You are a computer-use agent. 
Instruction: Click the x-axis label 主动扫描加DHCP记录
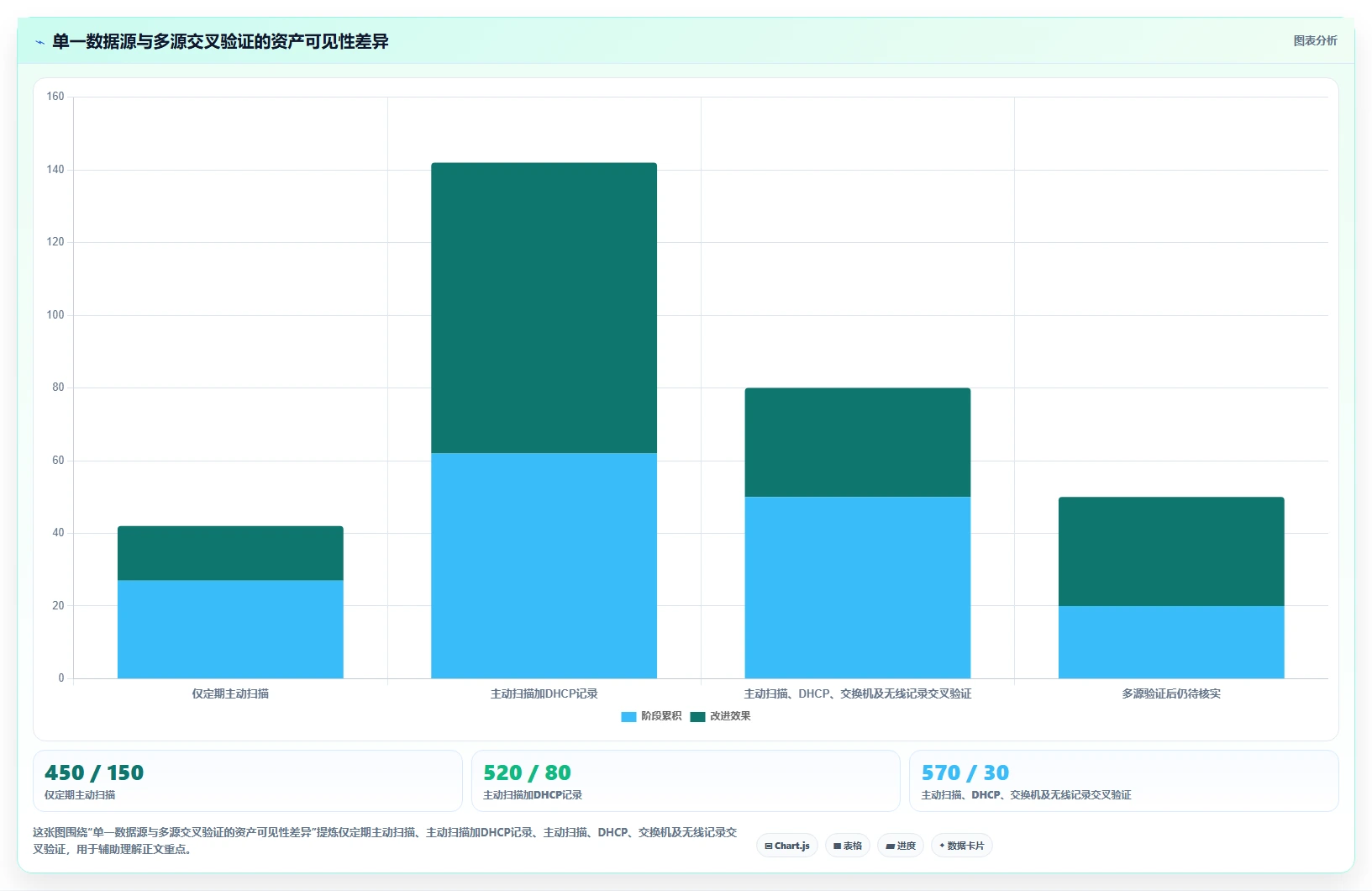point(544,693)
